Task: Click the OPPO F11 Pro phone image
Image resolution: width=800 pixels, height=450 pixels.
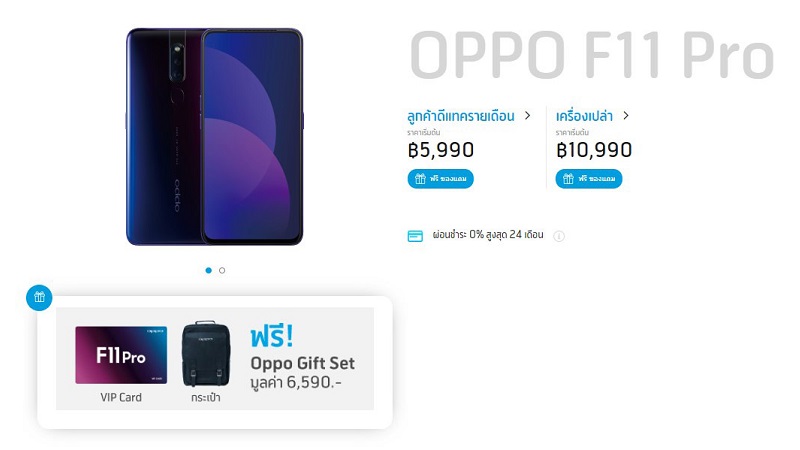Action: coord(215,137)
